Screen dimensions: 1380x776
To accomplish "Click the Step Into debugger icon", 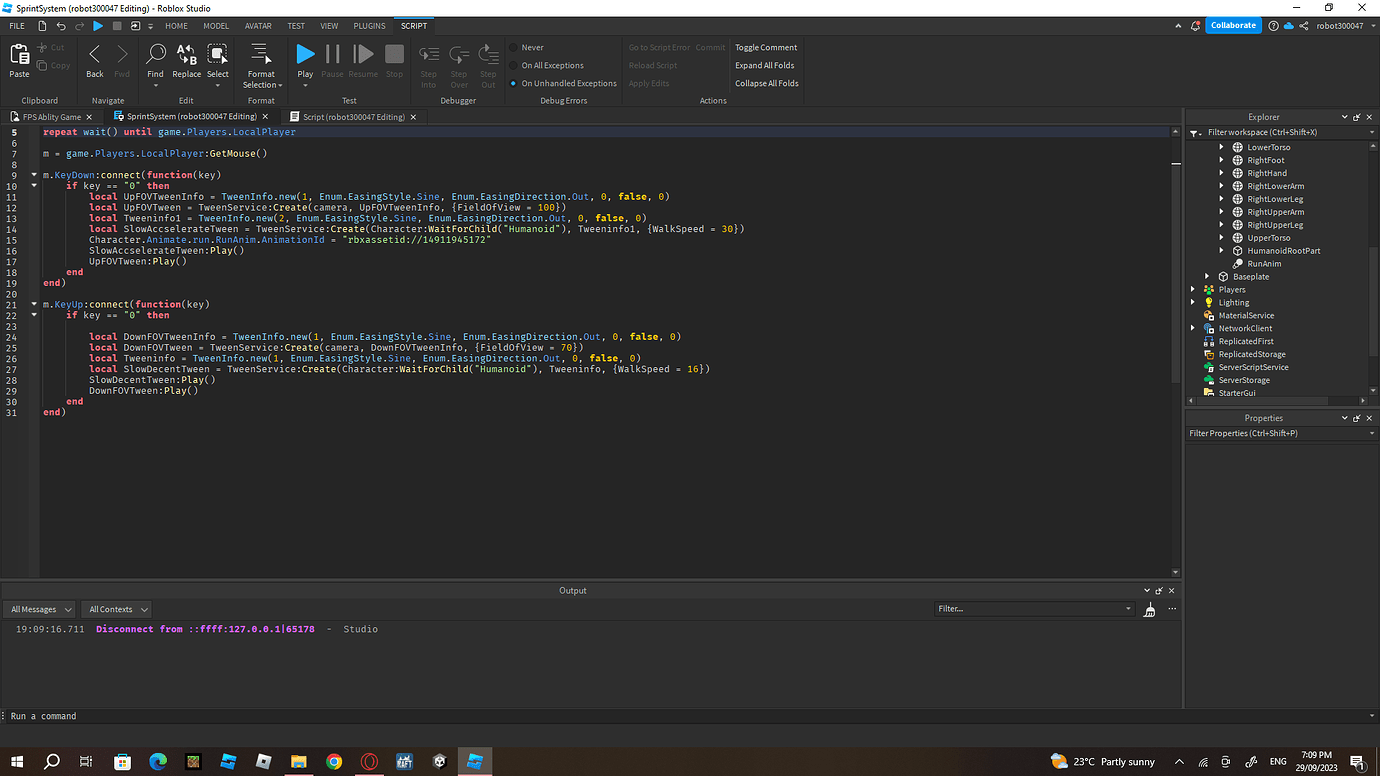I will tap(429, 55).
